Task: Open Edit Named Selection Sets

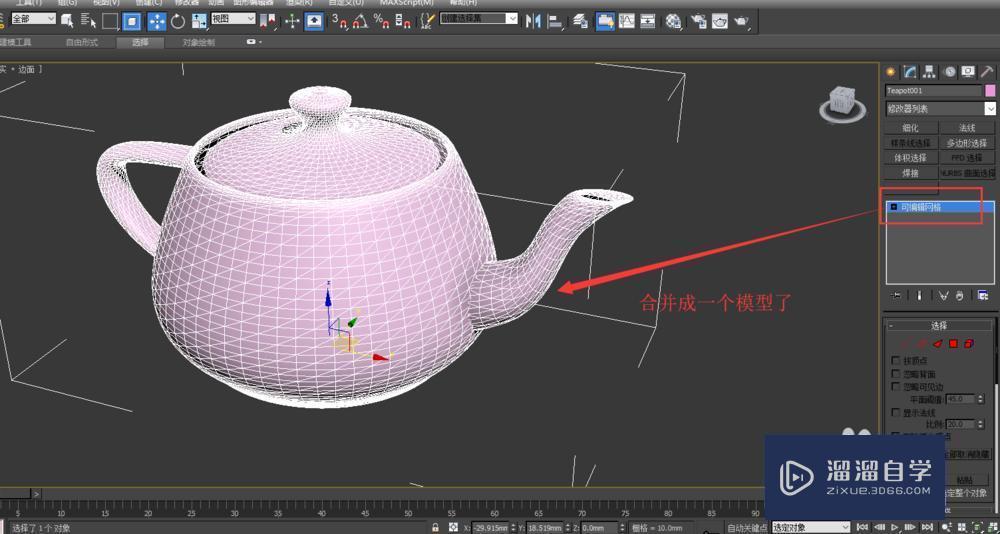Action: [x=428, y=20]
